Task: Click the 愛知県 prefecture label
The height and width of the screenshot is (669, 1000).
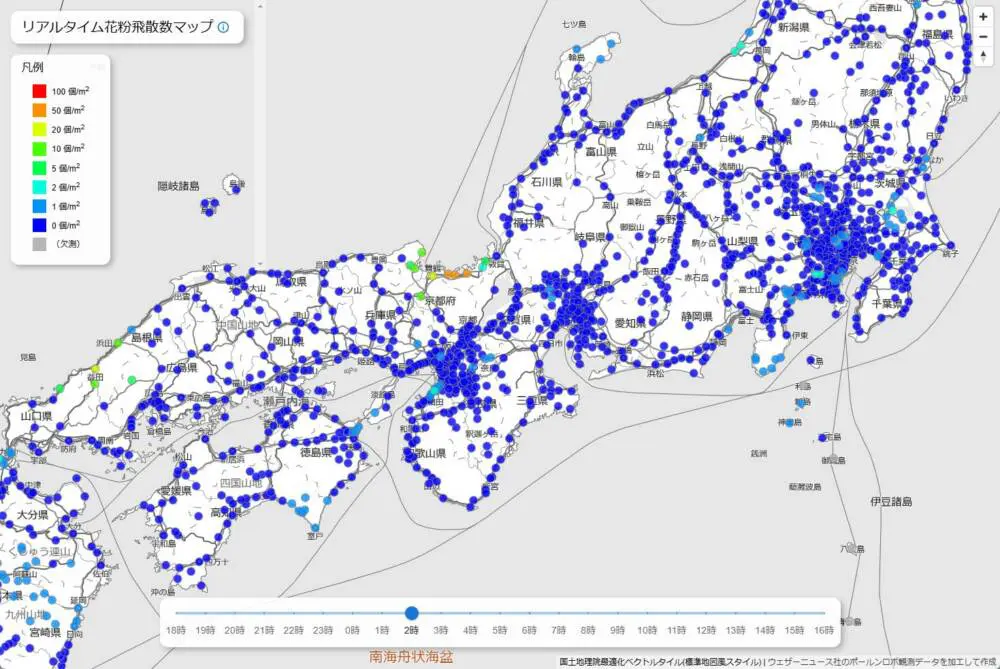Action: coord(630,323)
